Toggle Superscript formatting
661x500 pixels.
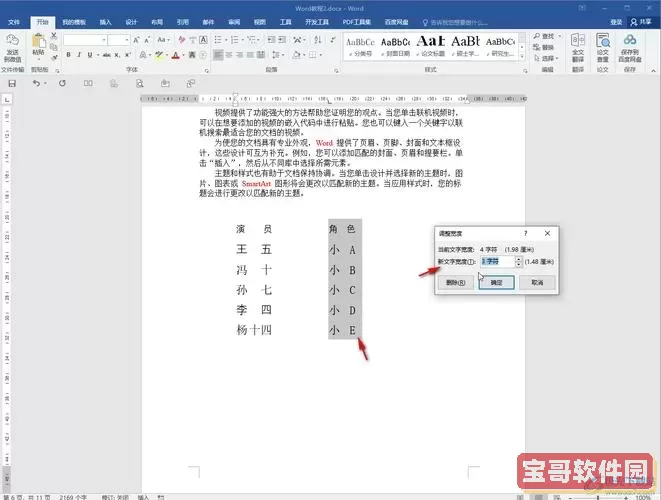tap(128, 55)
